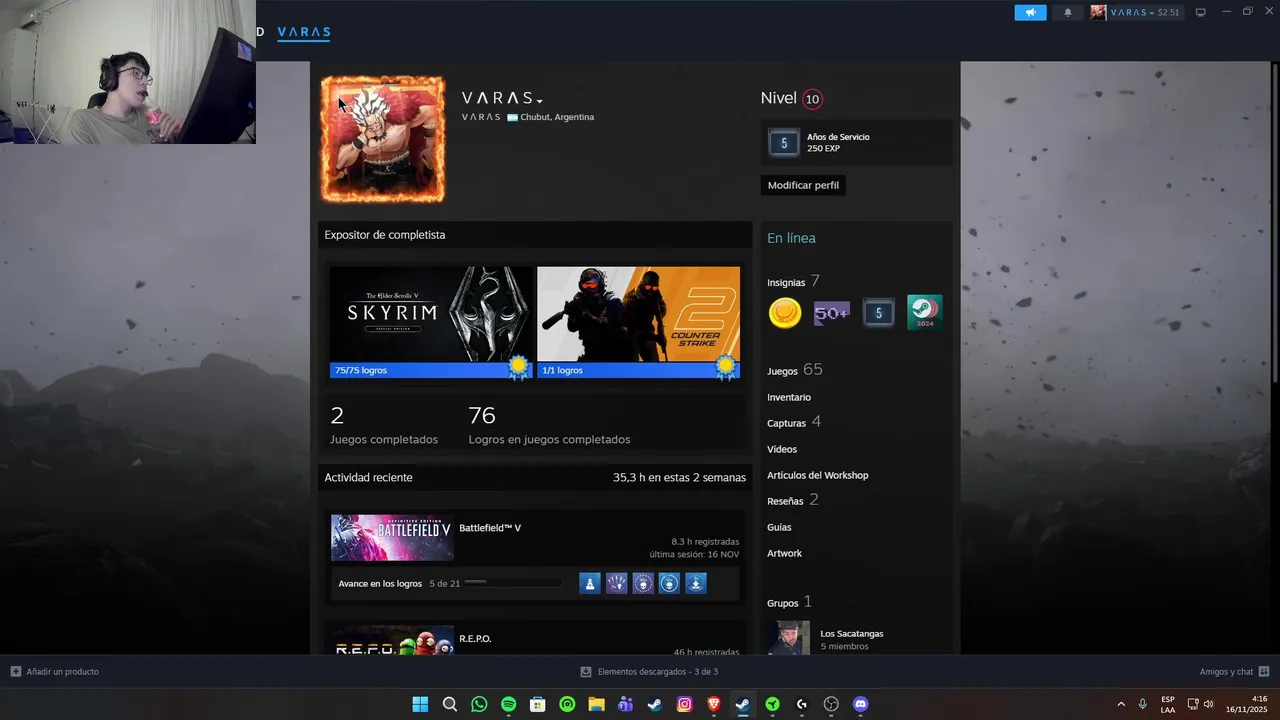Click third Battlefield achievement icon
This screenshot has height=720, width=1280.
[x=643, y=583]
